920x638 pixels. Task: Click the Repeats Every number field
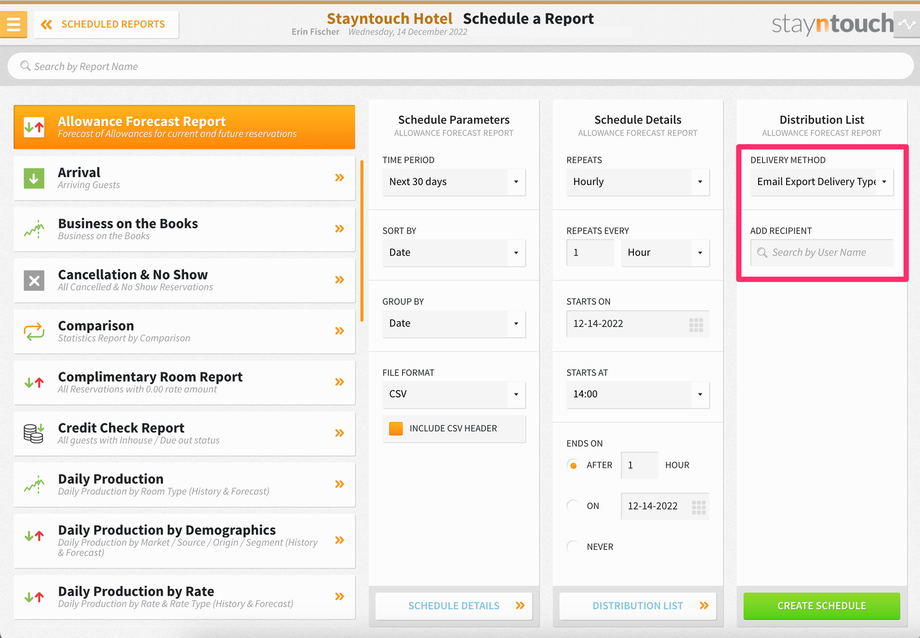click(590, 252)
